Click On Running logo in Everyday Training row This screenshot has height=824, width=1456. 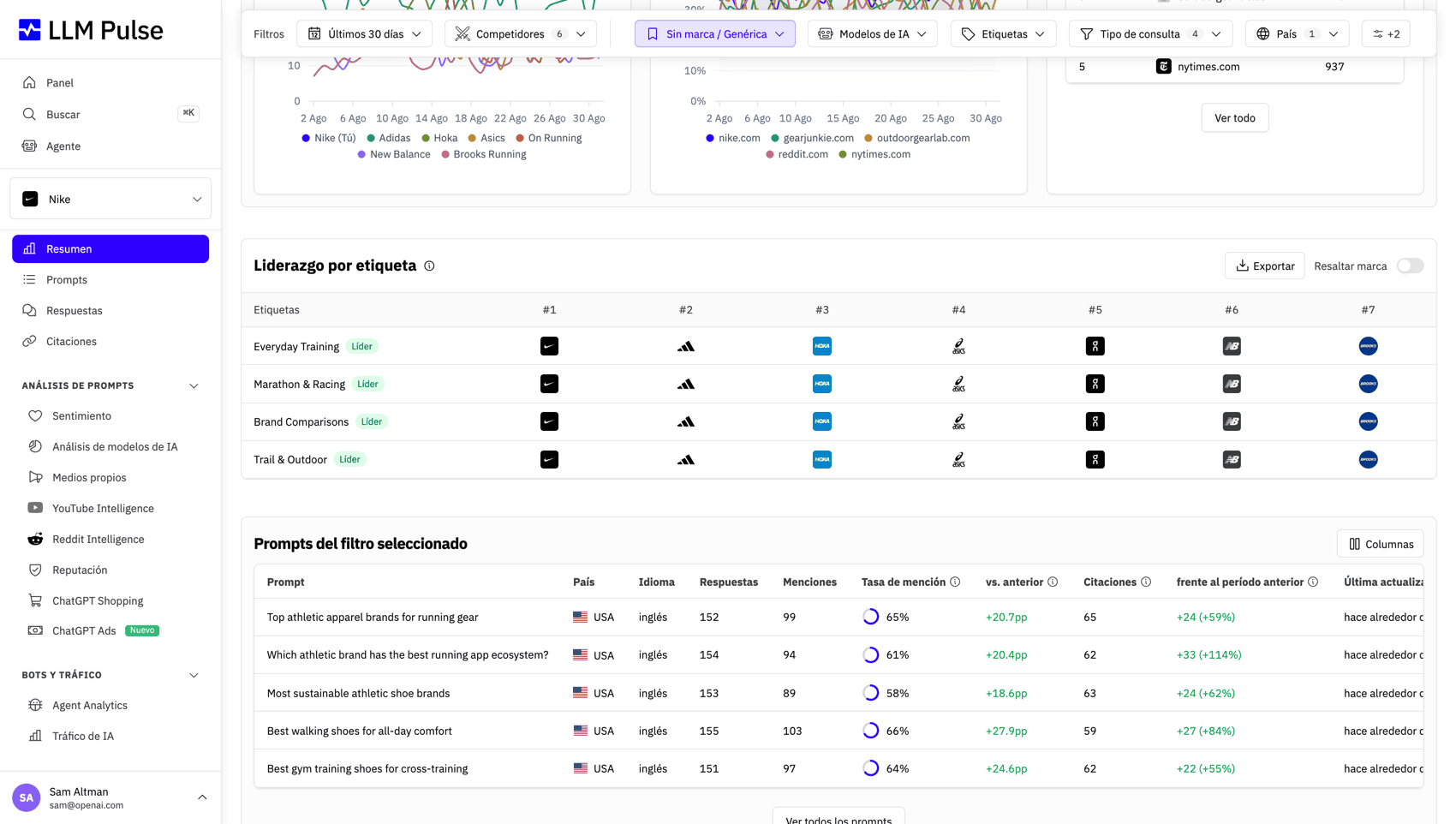(1095, 347)
